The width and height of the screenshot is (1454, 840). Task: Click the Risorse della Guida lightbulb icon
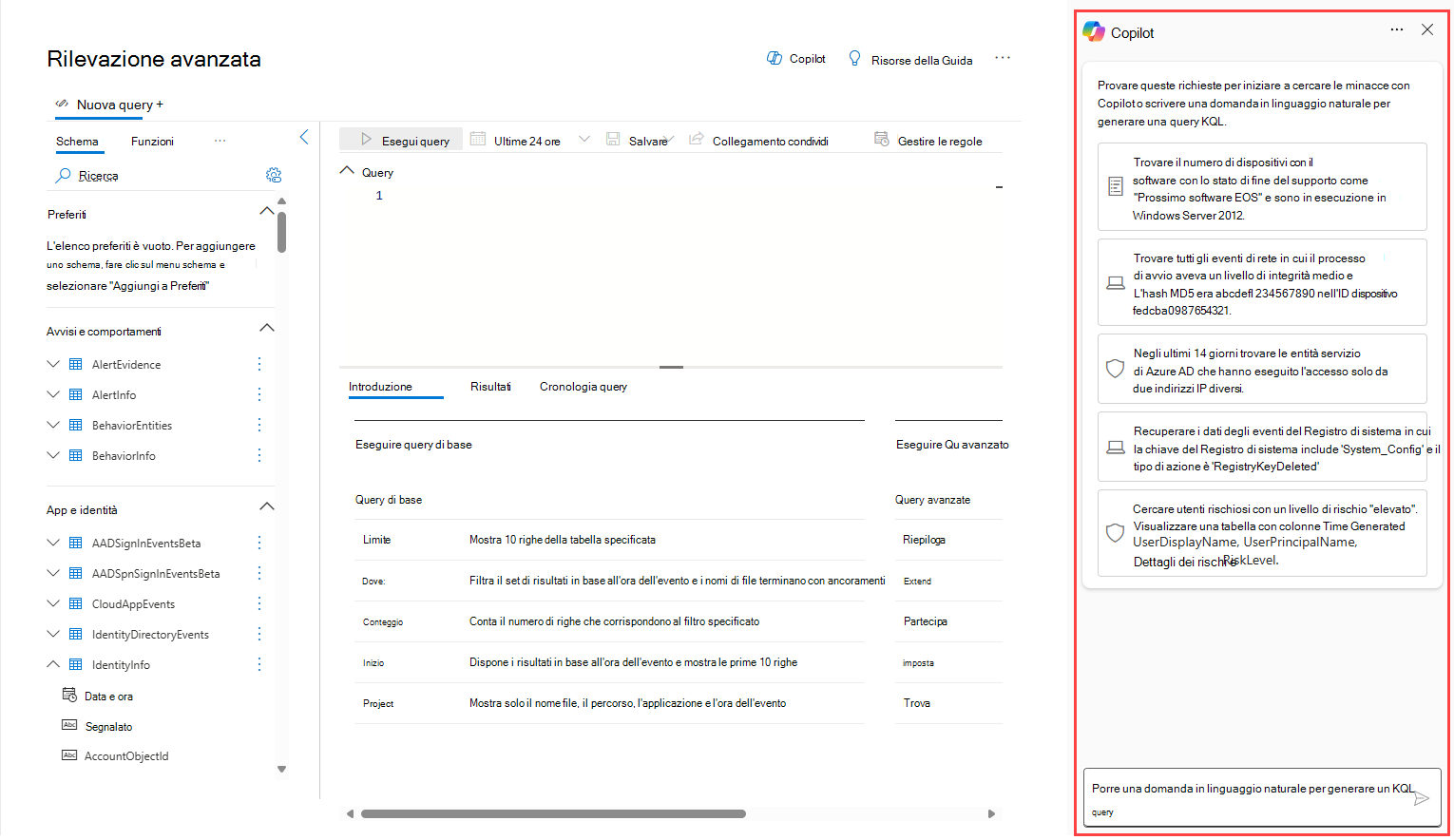click(854, 59)
